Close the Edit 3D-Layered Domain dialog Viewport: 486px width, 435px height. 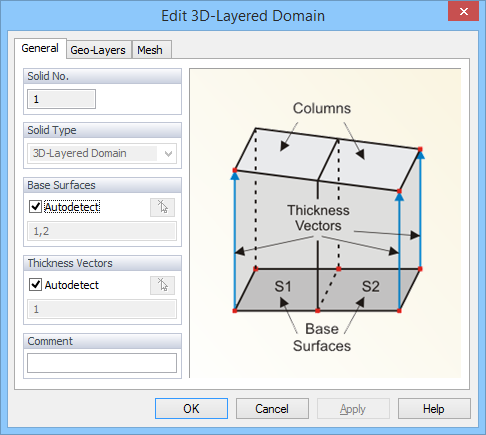click(x=463, y=12)
